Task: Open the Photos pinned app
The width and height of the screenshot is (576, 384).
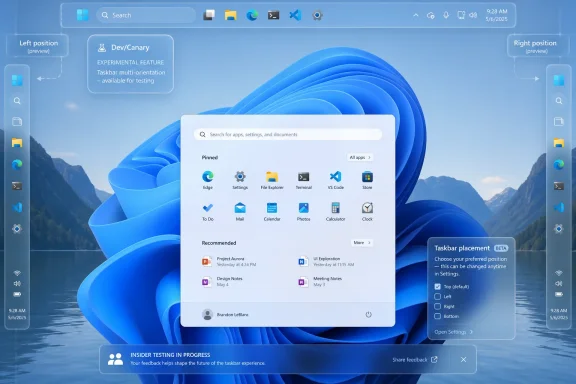Action: click(303, 211)
